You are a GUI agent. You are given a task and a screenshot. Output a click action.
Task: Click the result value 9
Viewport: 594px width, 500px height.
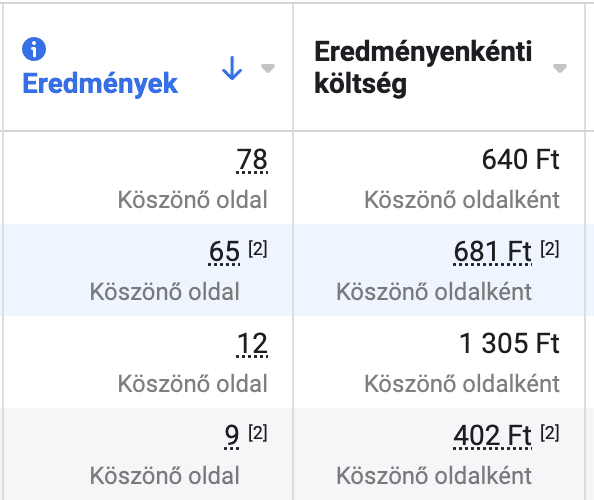tap(231, 436)
